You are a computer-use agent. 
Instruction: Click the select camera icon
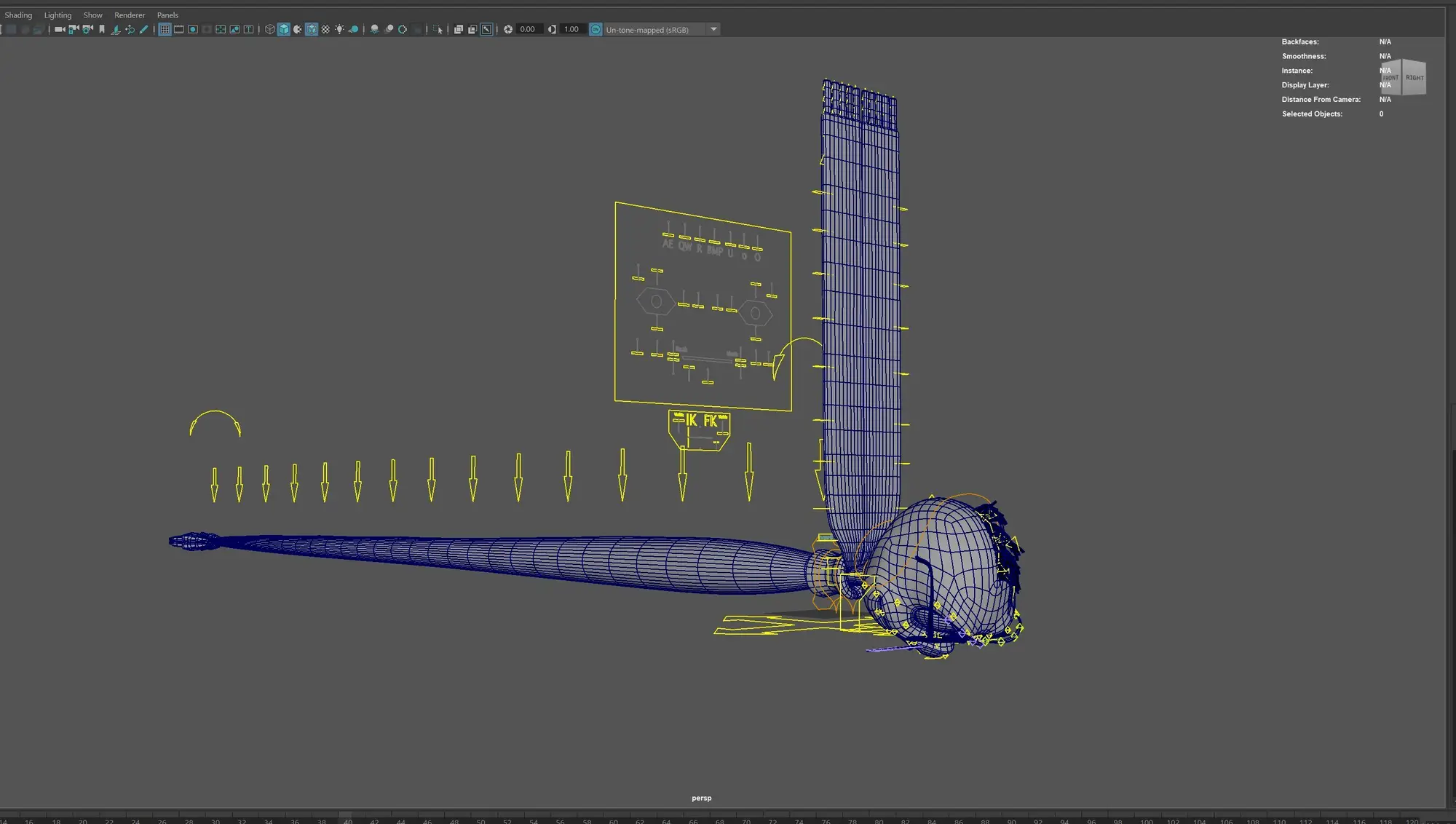(x=60, y=29)
